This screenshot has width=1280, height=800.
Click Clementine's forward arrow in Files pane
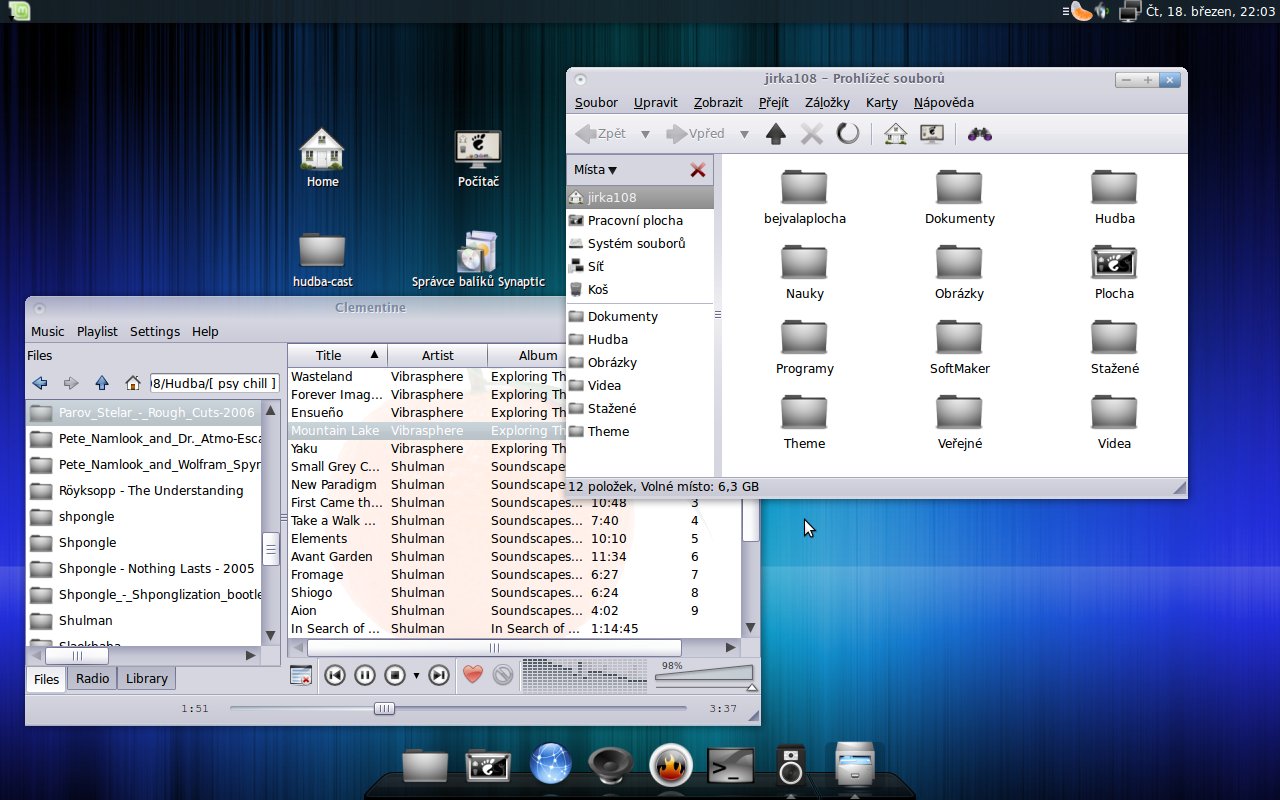(x=71, y=383)
